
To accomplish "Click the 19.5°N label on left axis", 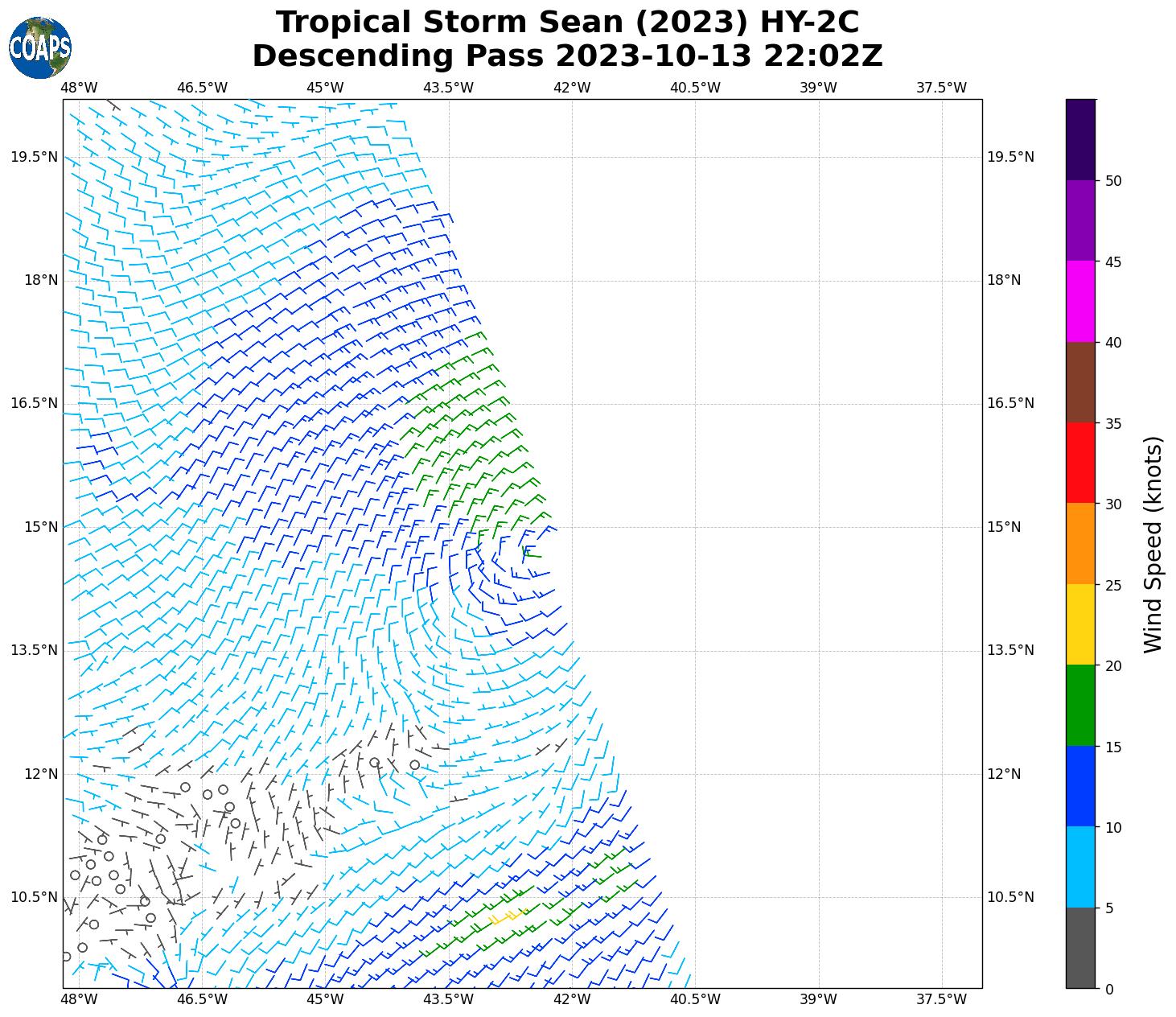I will [34, 157].
